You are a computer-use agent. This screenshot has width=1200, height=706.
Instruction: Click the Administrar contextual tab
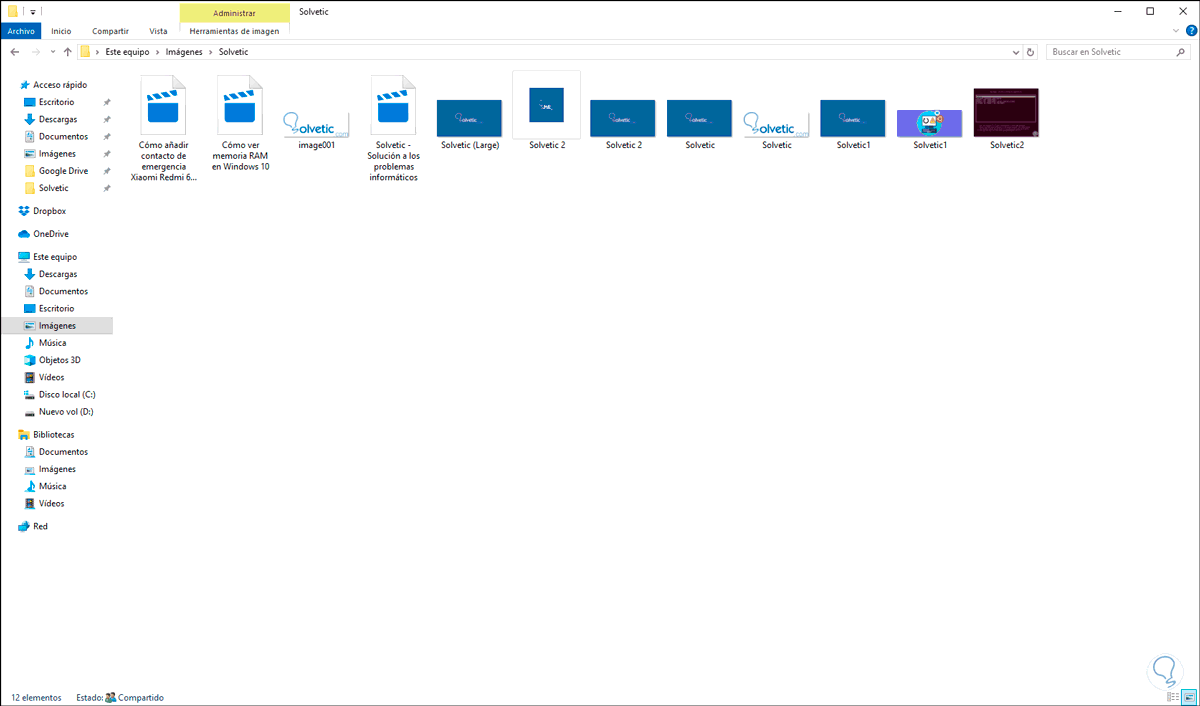pyautogui.click(x=235, y=13)
